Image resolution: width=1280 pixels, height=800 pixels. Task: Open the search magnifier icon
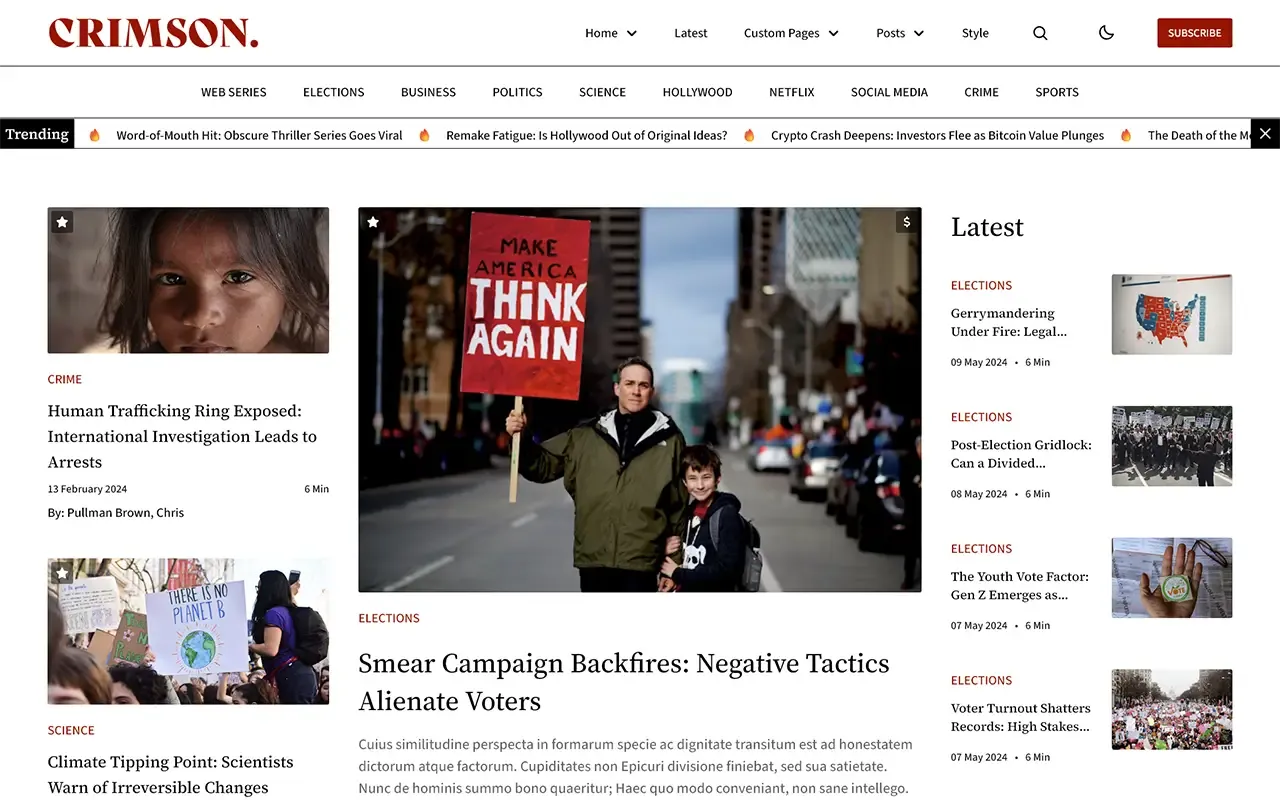[1040, 33]
